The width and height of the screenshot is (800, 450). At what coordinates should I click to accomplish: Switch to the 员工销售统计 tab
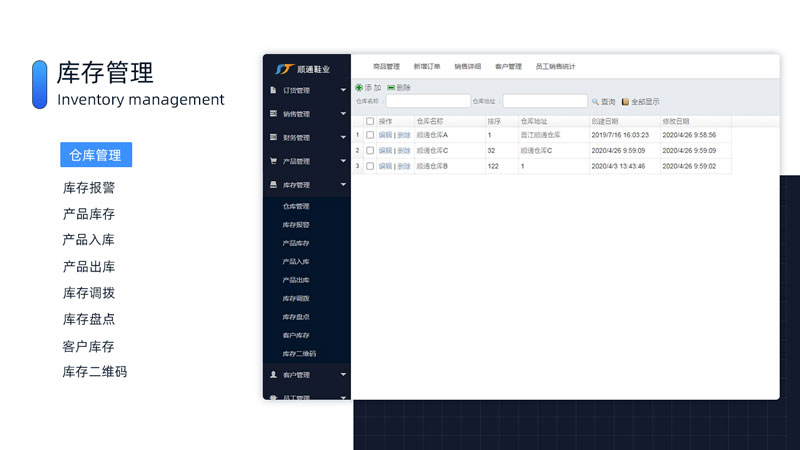(x=555, y=67)
